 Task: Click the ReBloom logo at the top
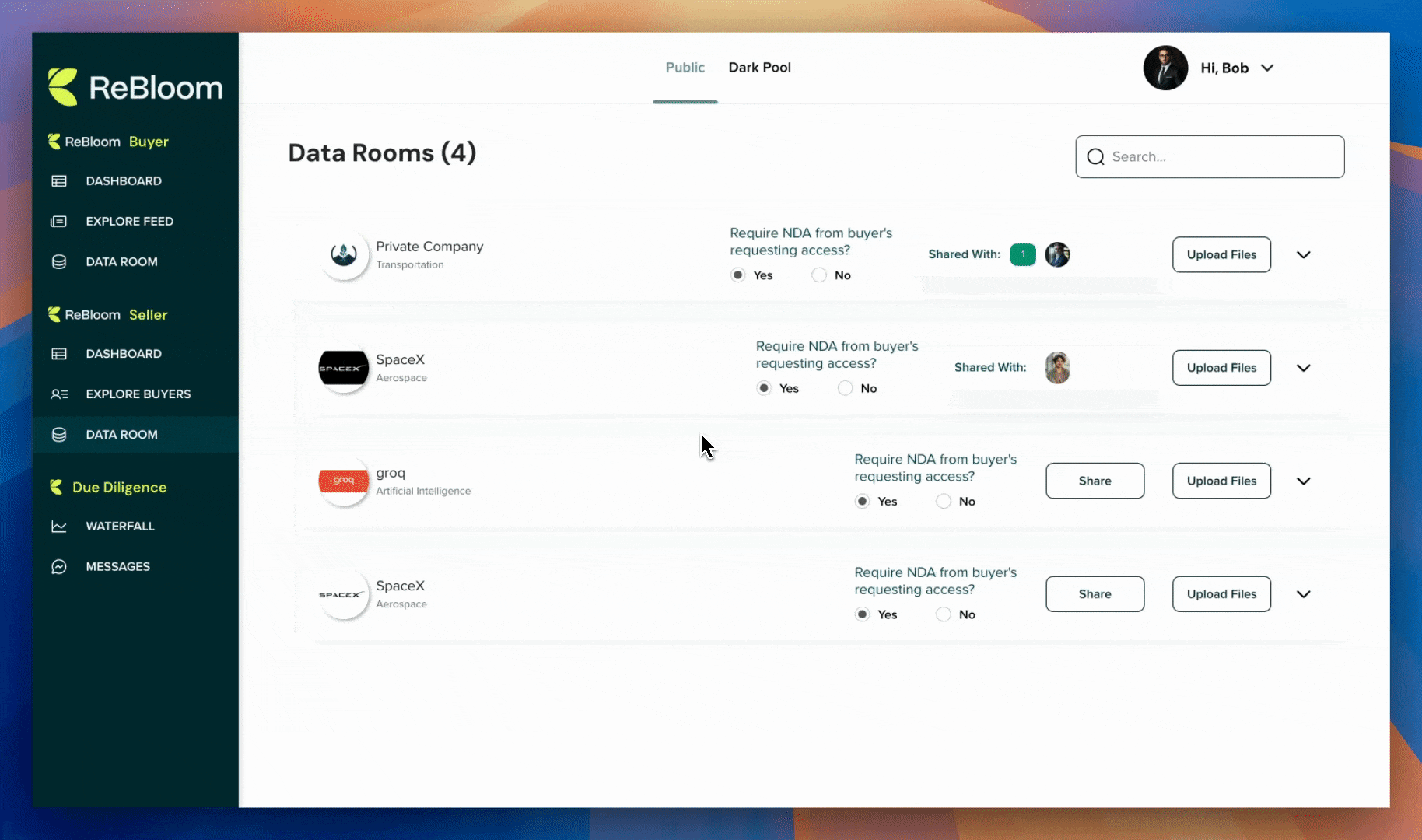pos(135,86)
